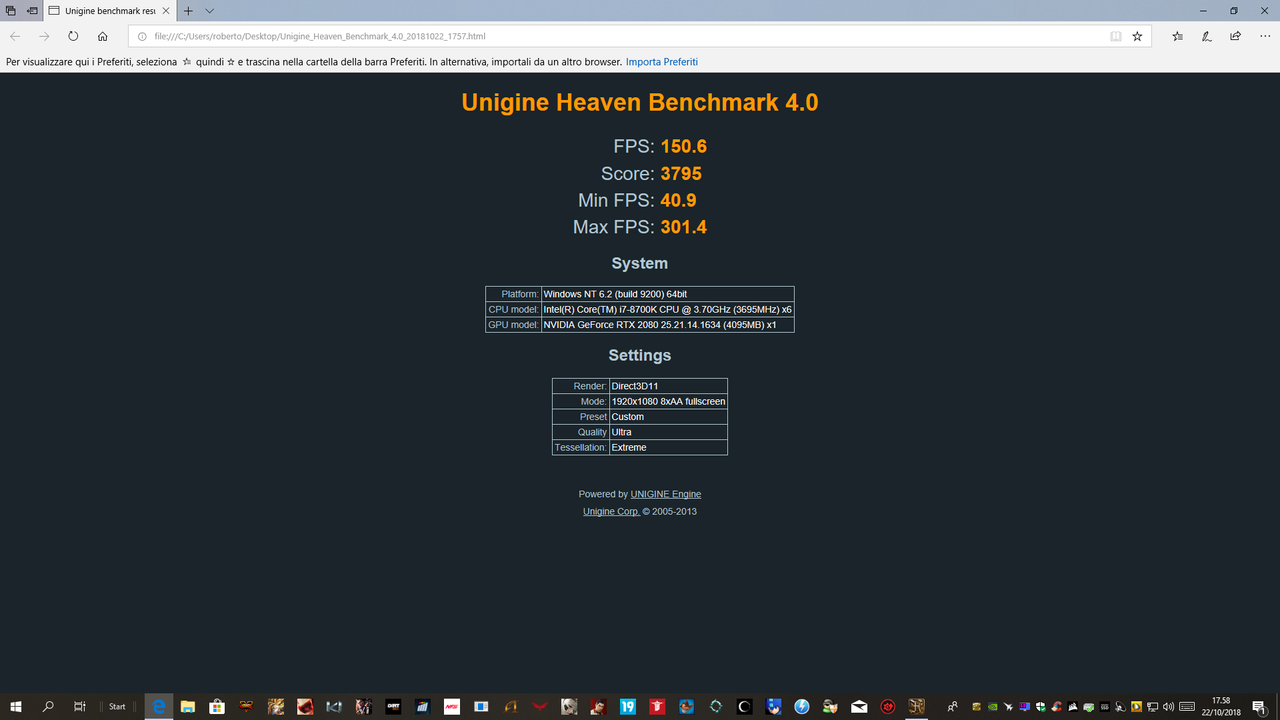Click the Settings heading
The image size is (1280, 720).
click(x=640, y=355)
